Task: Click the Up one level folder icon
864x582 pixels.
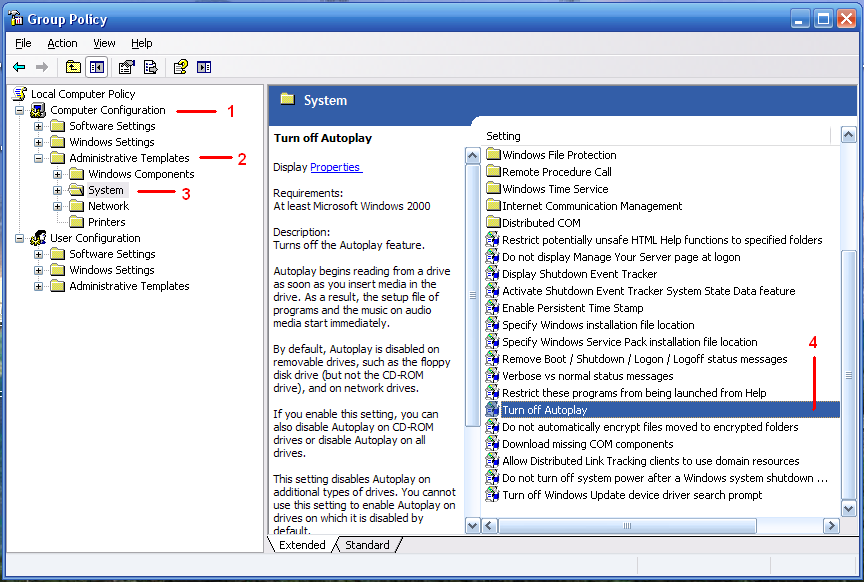Action: 73,67
